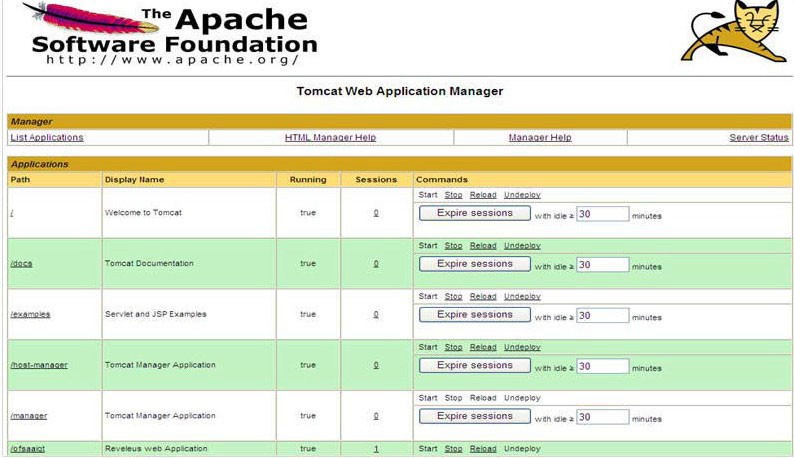Select the 'Tomcat Documentation' display name
Viewport: 794px width, 458px height.
pos(149,263)
